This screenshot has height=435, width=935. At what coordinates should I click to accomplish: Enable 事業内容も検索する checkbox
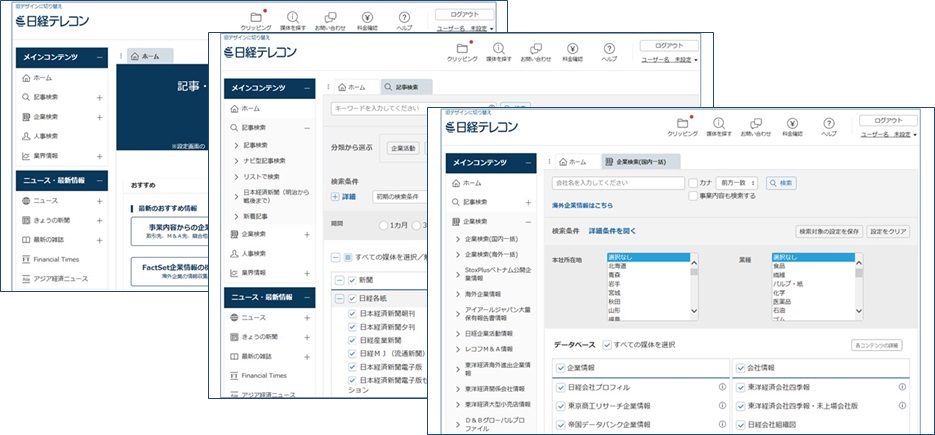tap(693, 196)
